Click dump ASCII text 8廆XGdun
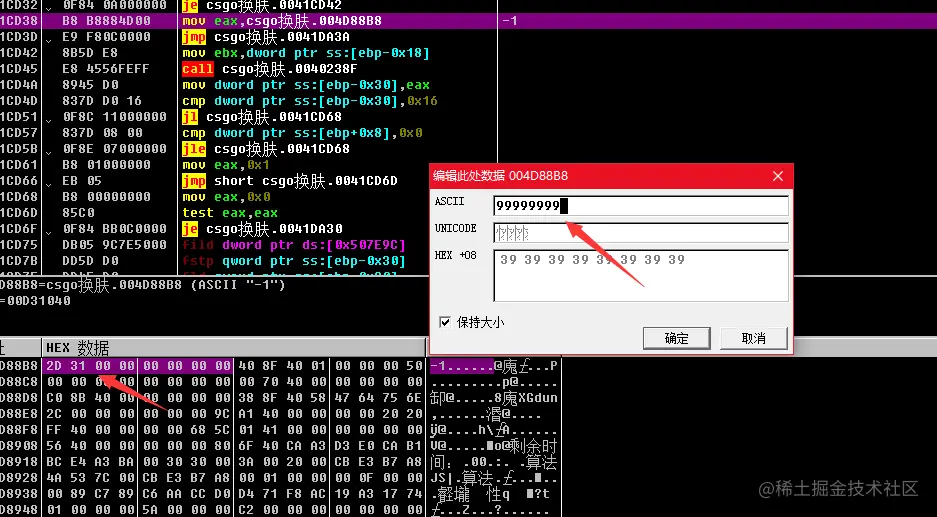The image size is (937, 517). click(526, 397)
